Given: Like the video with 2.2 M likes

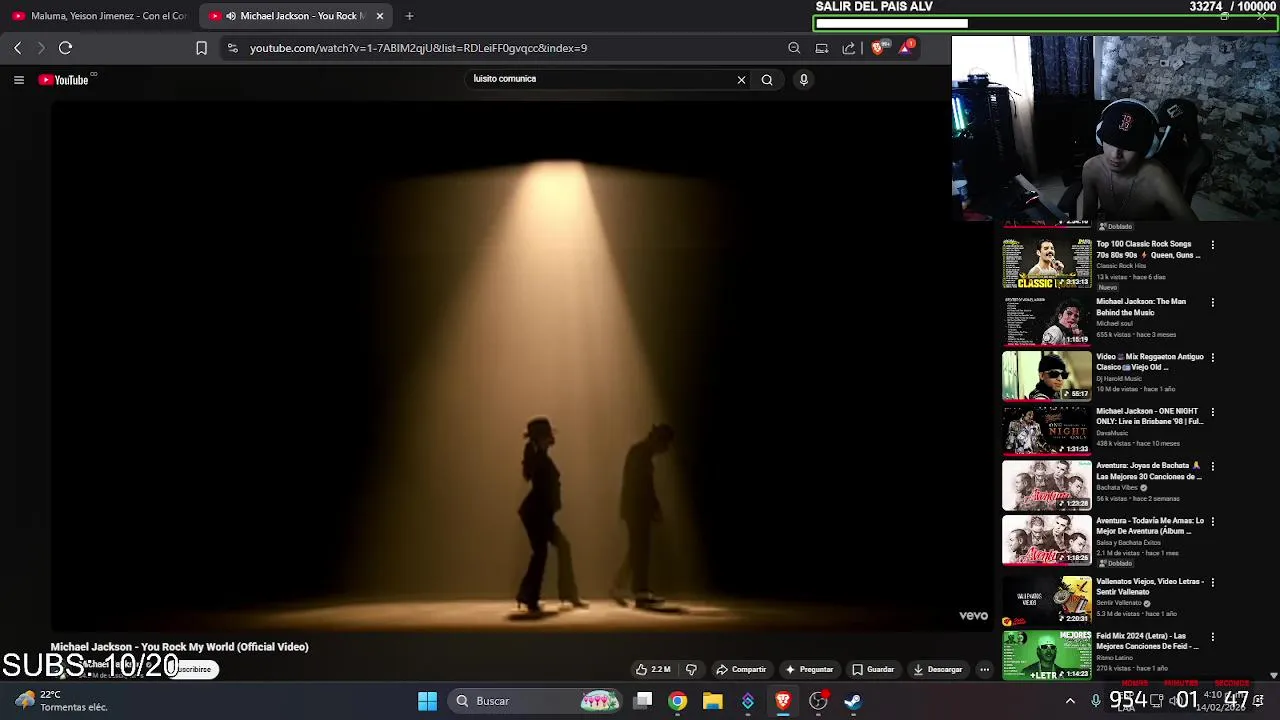Looking at the screenshot, I should [x=653, y=669].
